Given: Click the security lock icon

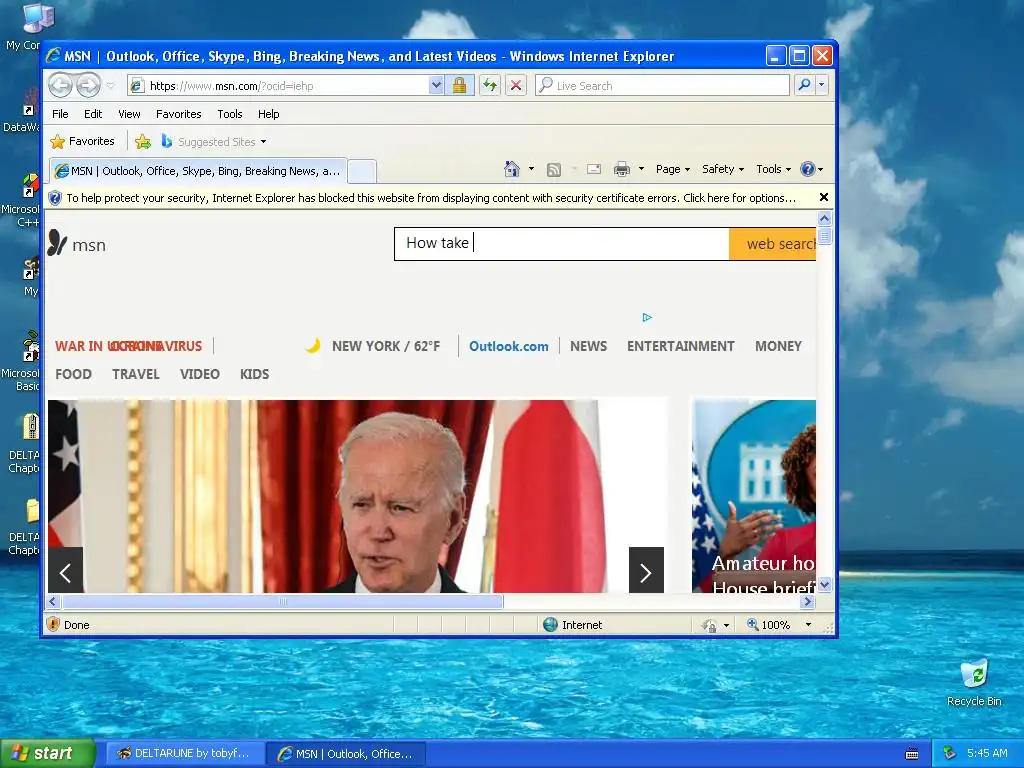Looking at the screenshot, I should pos(459,86).
